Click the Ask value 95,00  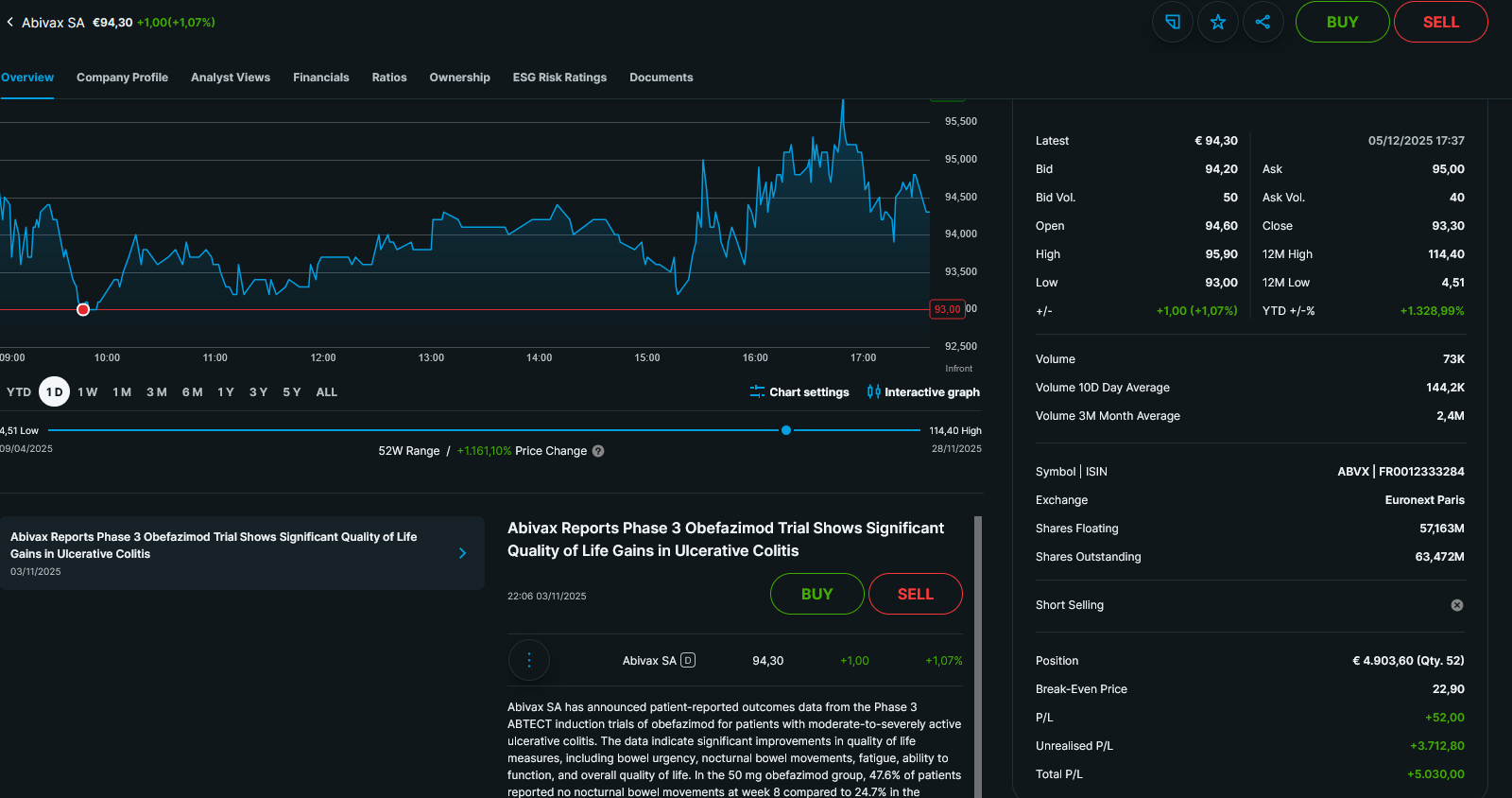(1449, 169)
